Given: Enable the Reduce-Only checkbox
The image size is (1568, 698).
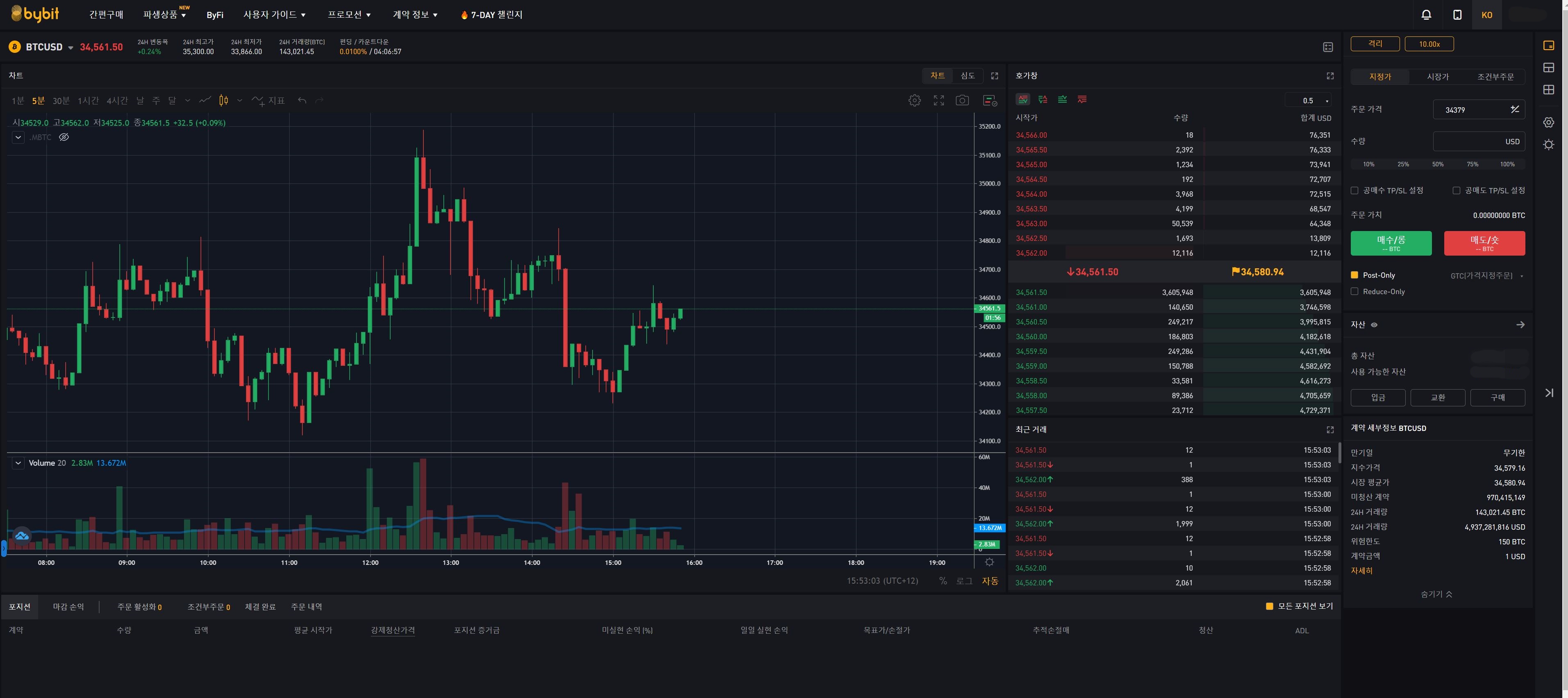Looking at the screenshot, I should [x=1354, y=292].
